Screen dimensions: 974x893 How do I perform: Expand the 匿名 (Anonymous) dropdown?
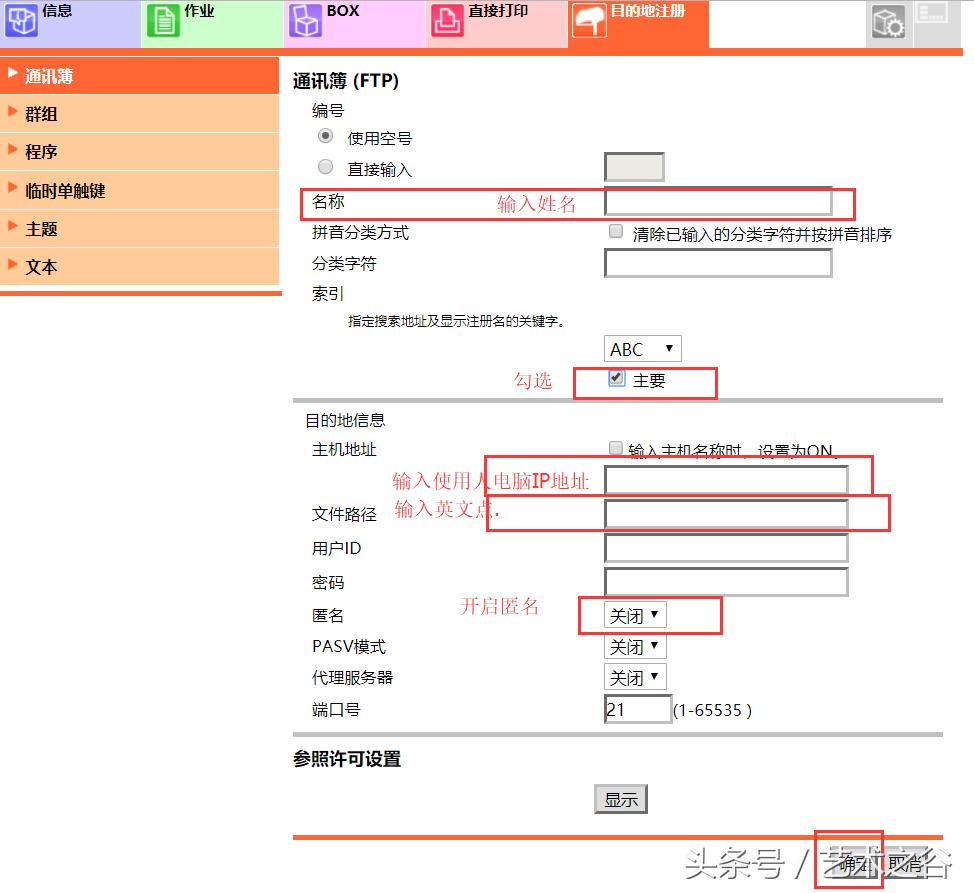634,615
